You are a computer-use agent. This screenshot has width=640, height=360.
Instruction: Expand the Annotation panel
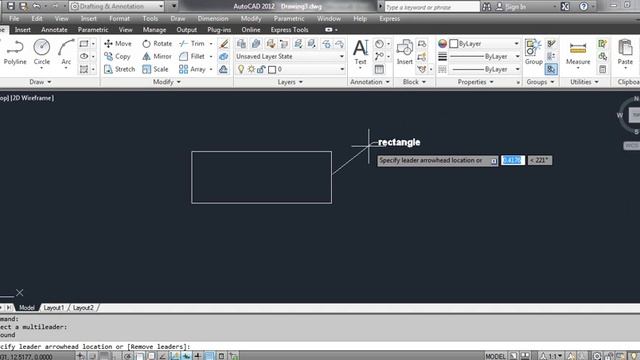click(x=370, y=82)
